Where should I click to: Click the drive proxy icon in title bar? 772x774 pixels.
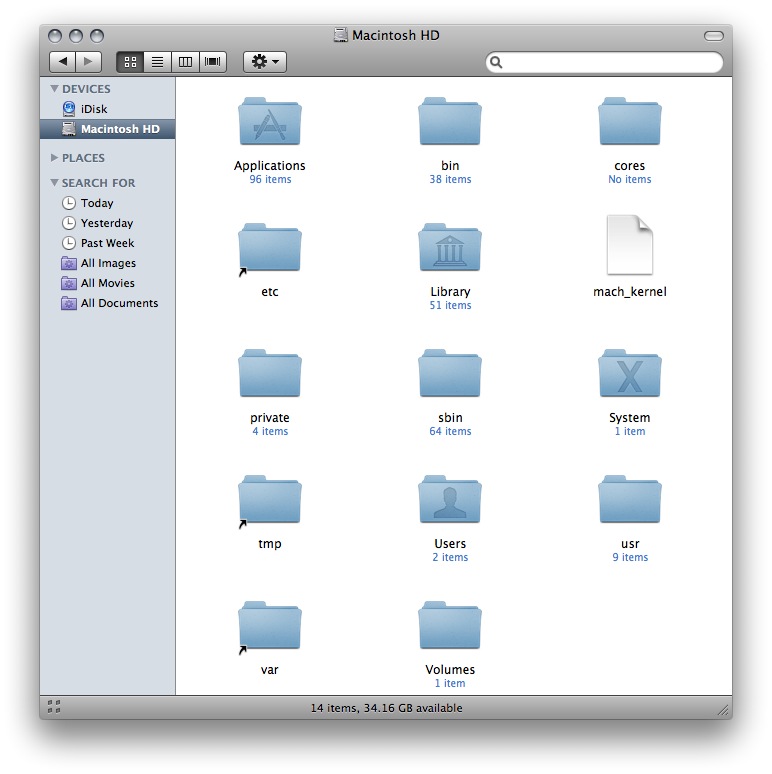pyautogui.click(x=341, y=35)
